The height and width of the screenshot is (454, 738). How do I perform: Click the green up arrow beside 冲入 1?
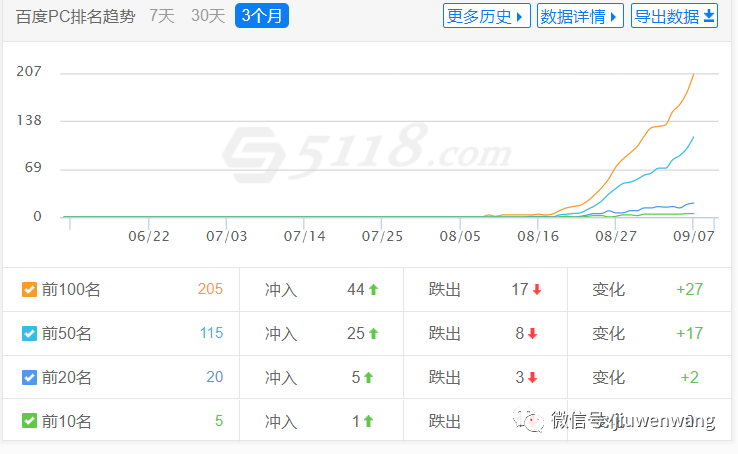[x=369, y=421]
